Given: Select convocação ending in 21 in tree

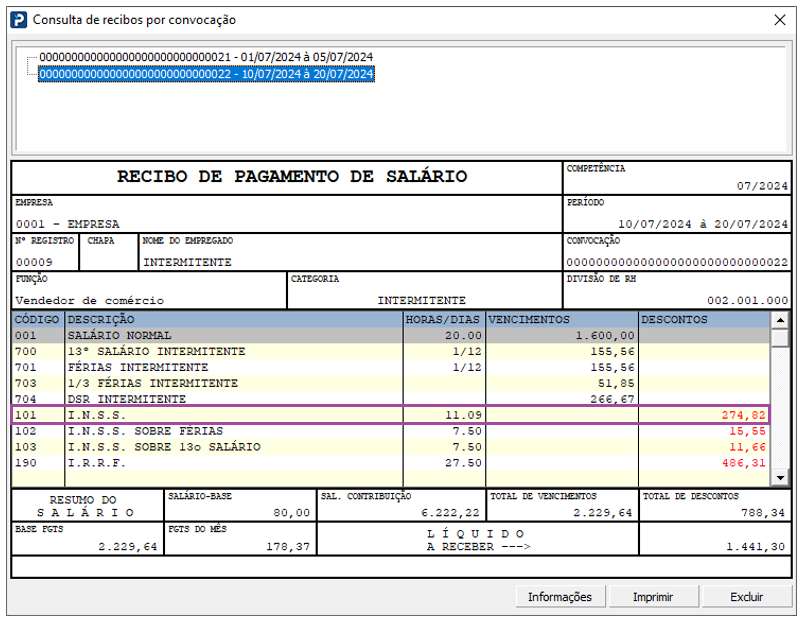Looking at the screenshot, I should click(206, 57).
